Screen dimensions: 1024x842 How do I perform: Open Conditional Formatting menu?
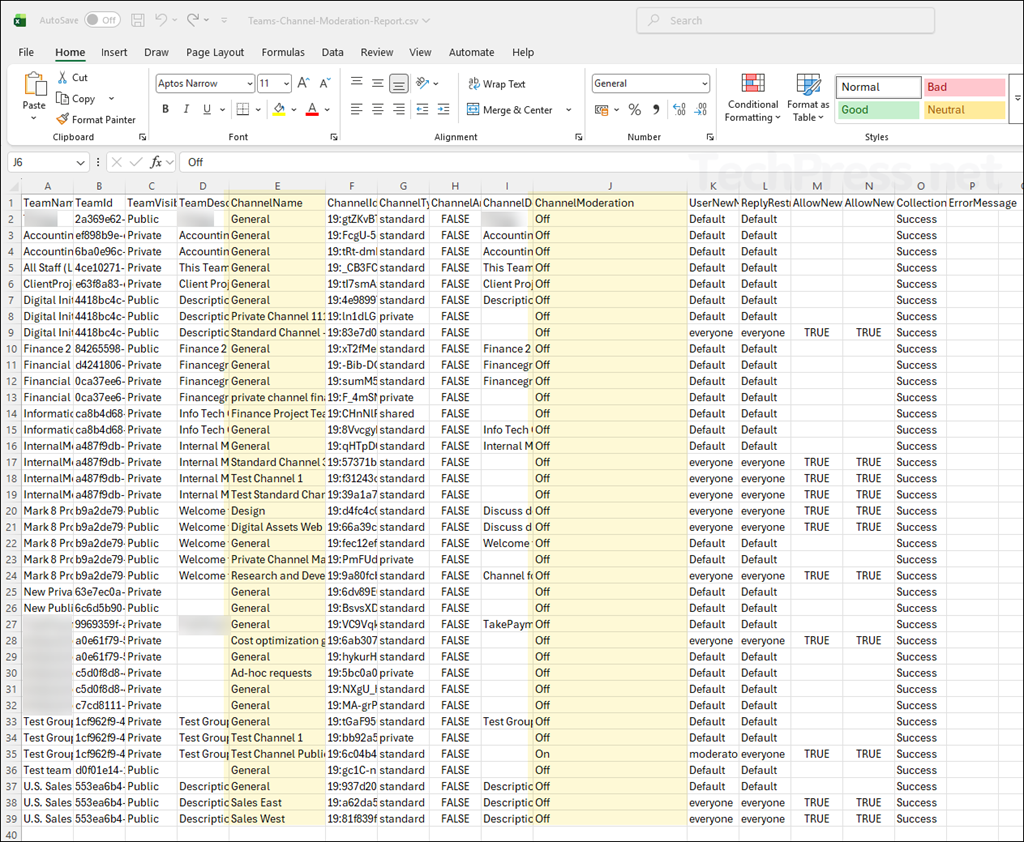pyautogui.click(x=752, y=98)
